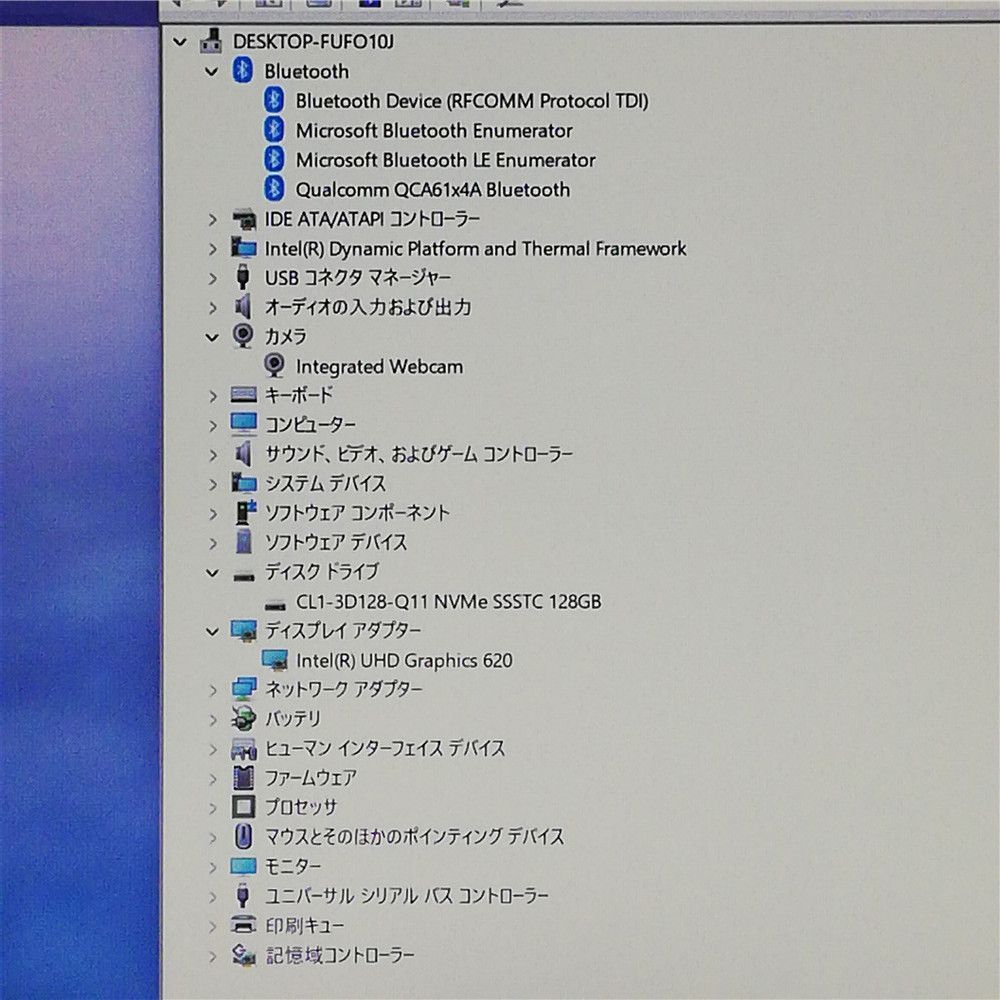
Task: Expand the 印刷キュー category
Action: (x=213, y=926)
